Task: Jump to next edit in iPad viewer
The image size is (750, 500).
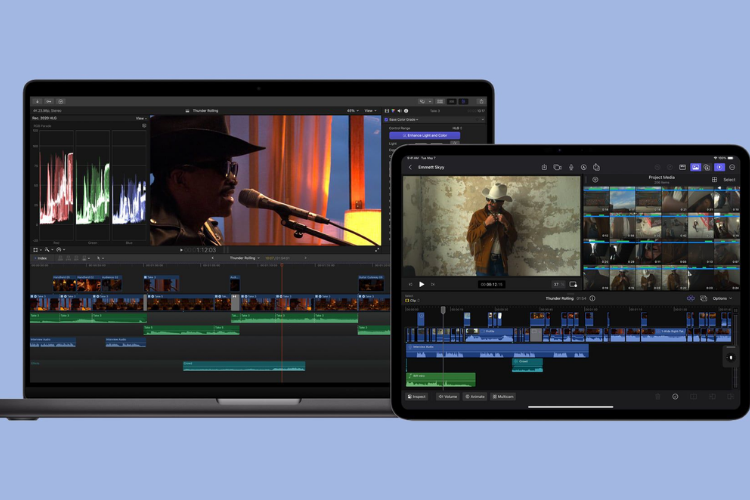Action: click(x=433, y=284)
